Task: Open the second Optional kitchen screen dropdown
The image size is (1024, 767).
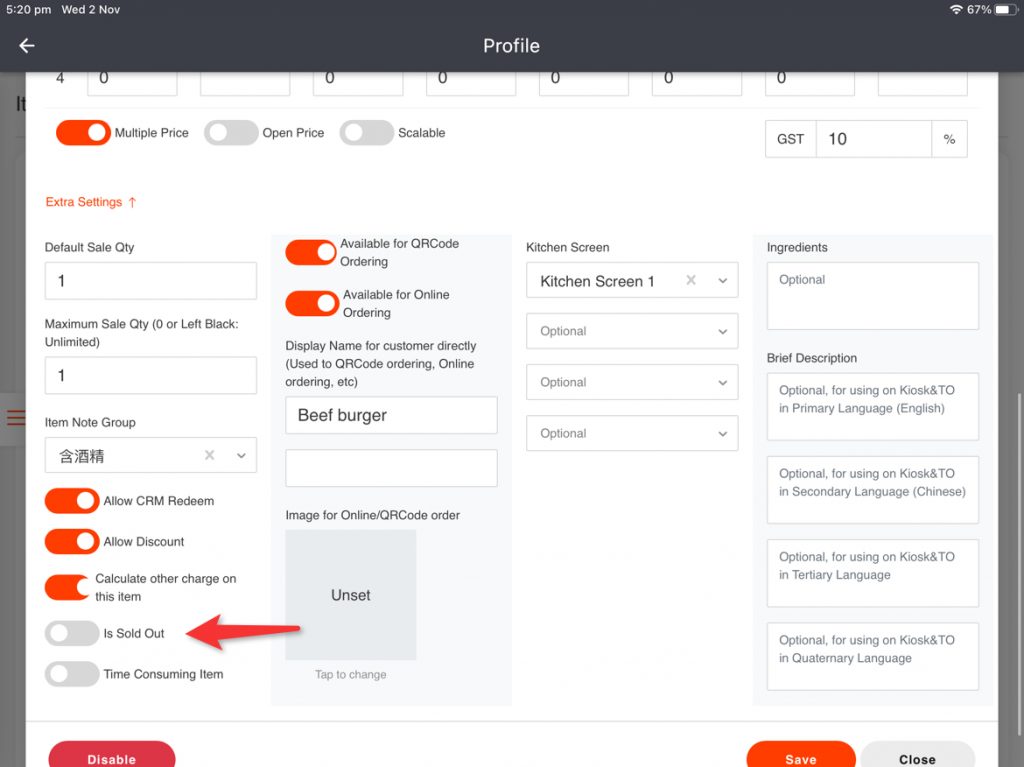Action: pyautogui.click(x=632, y=382)
